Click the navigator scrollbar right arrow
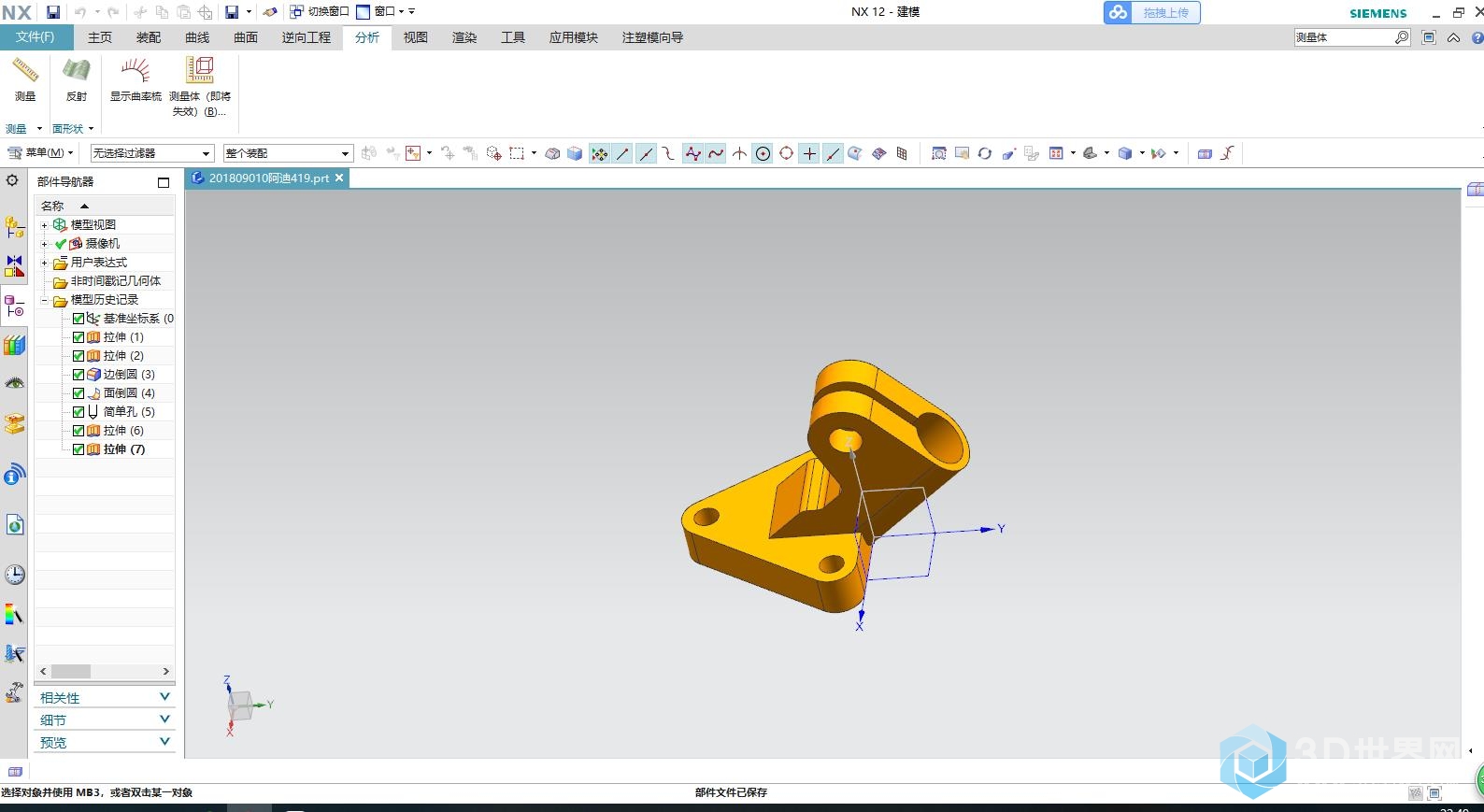Image resolution: width=1484 pixels, height=812 pixels. pyautogui.click(x=166, y=671)
